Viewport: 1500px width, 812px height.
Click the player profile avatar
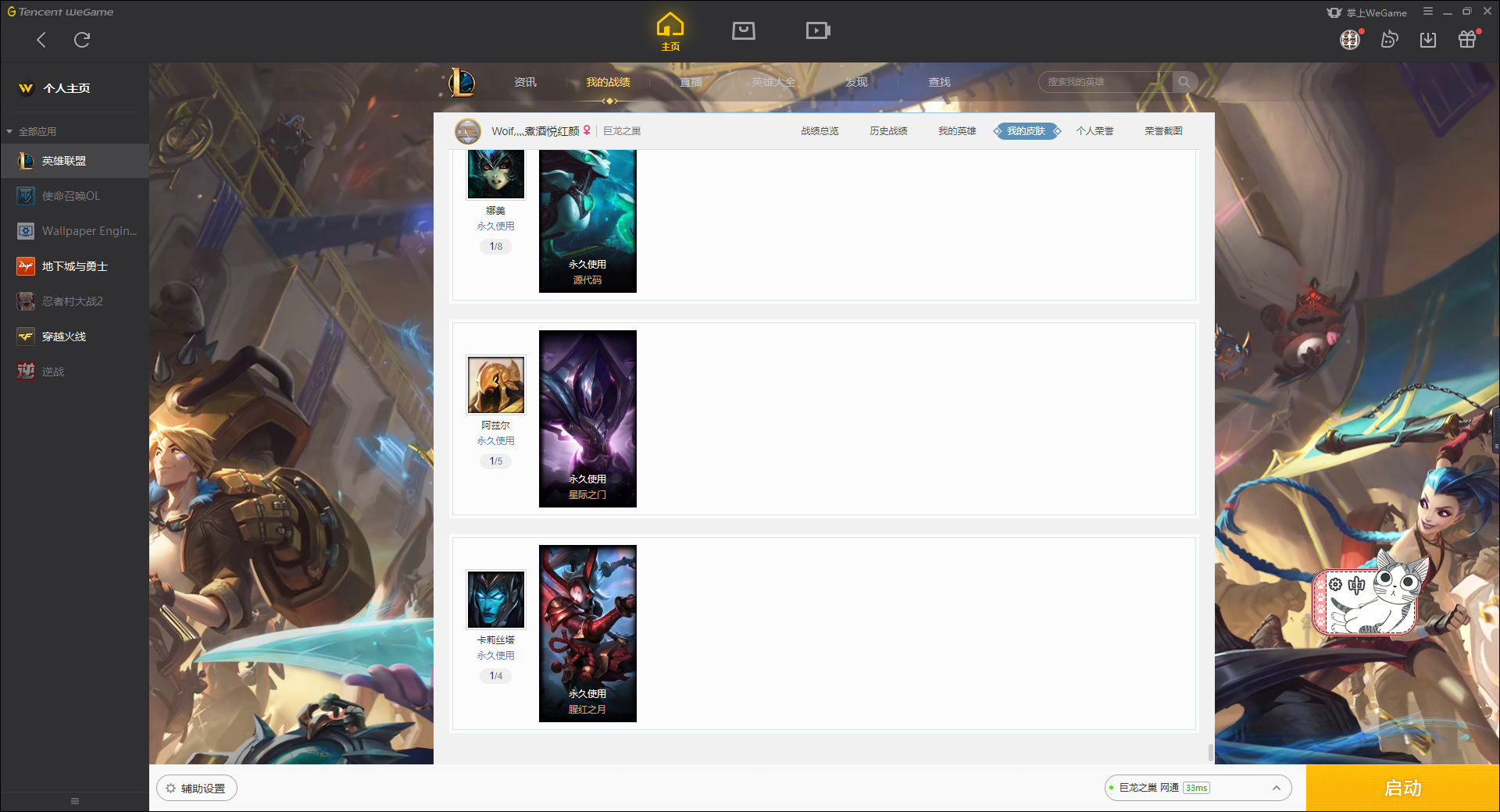tap(468, 131)
